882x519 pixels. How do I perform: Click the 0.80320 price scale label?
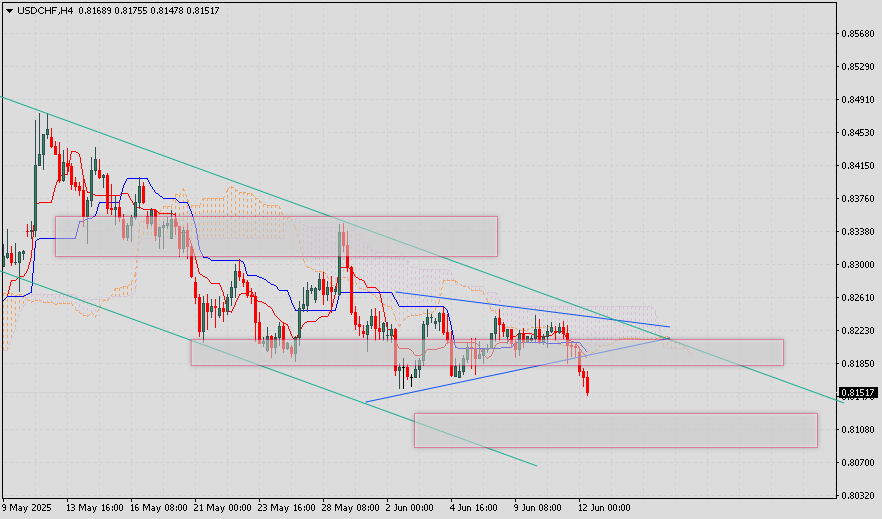858,495
